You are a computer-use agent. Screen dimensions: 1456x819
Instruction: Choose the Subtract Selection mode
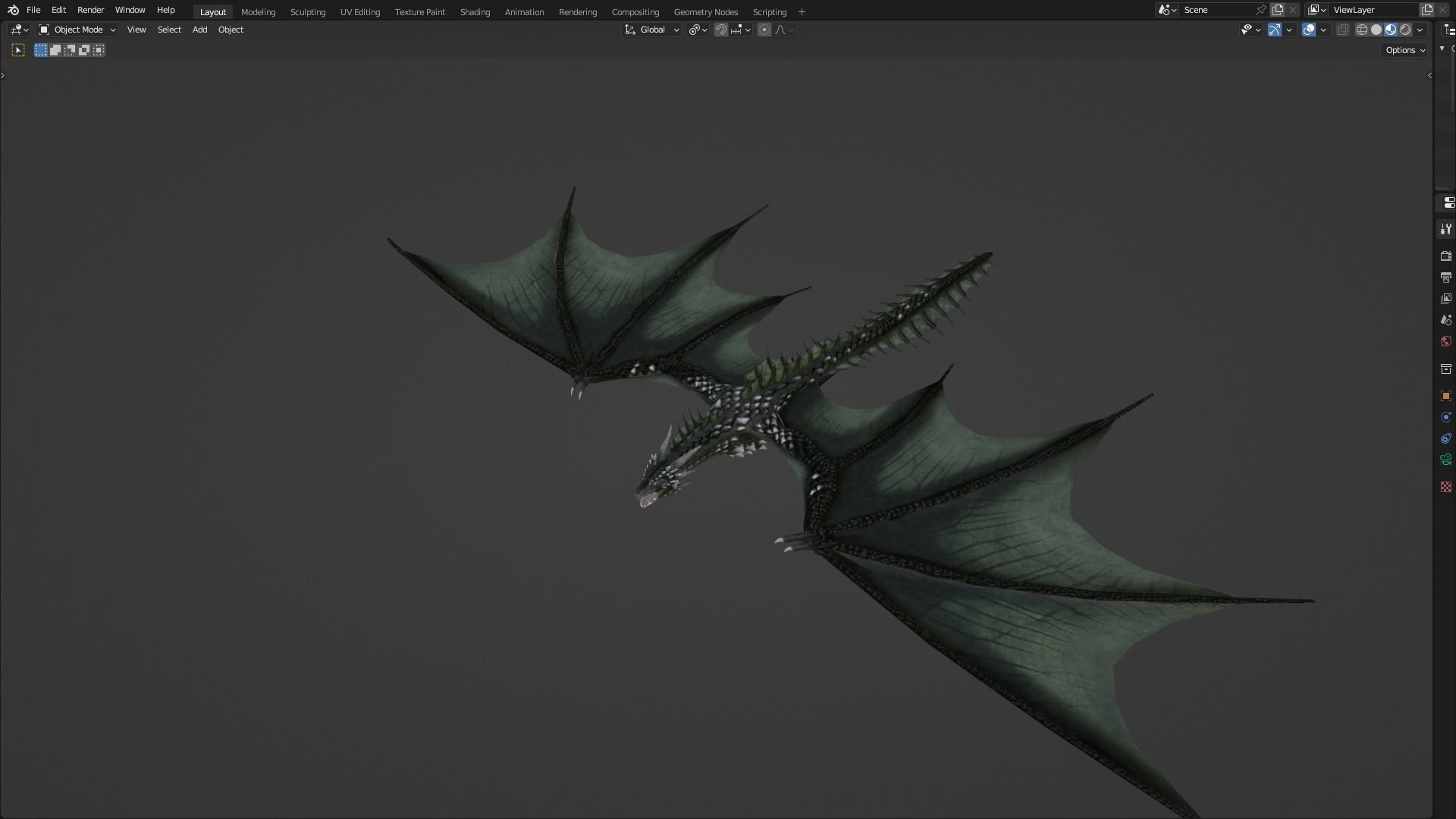point(70,50)
